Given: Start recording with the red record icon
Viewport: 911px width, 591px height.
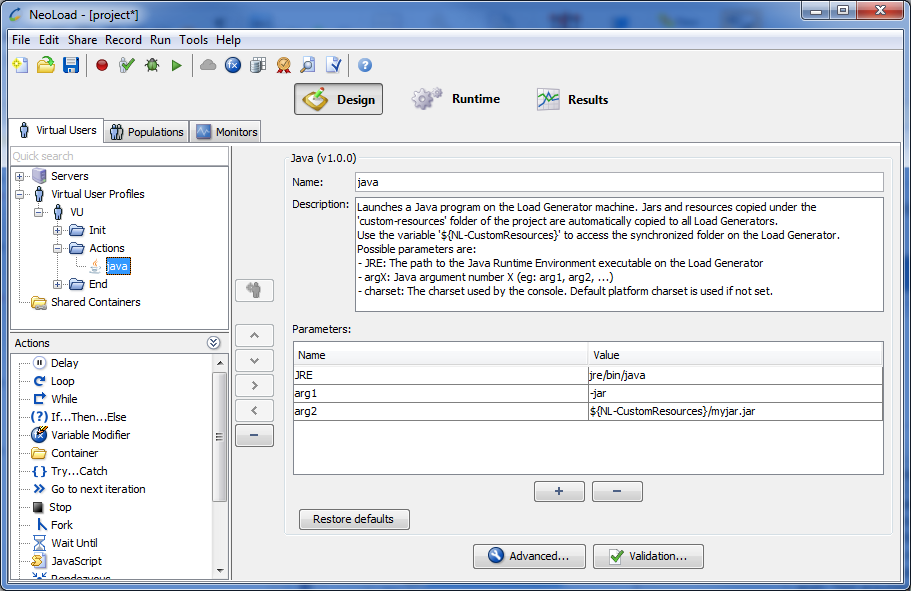Looking at the screenshot, I should tap(102, 65).
